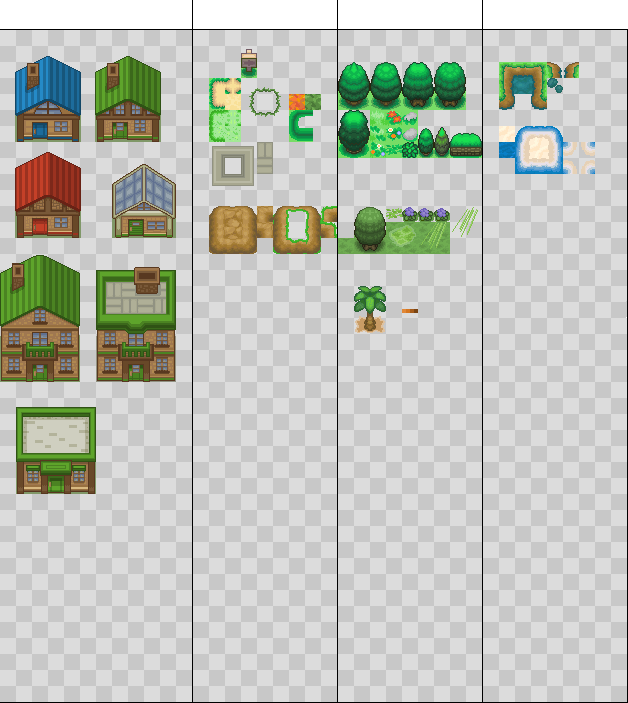
Task: Select the circular vine ring tile
Action: [265, 102]
